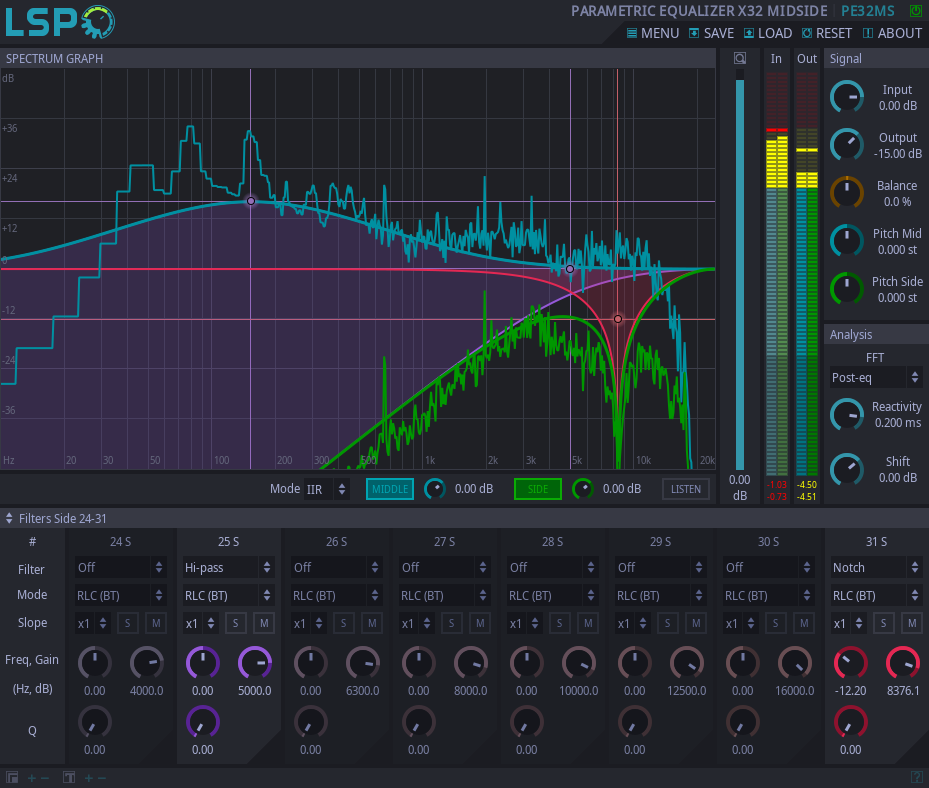Open the ABOUT dialog
929x788 pixels.
[x=892, y=33]
